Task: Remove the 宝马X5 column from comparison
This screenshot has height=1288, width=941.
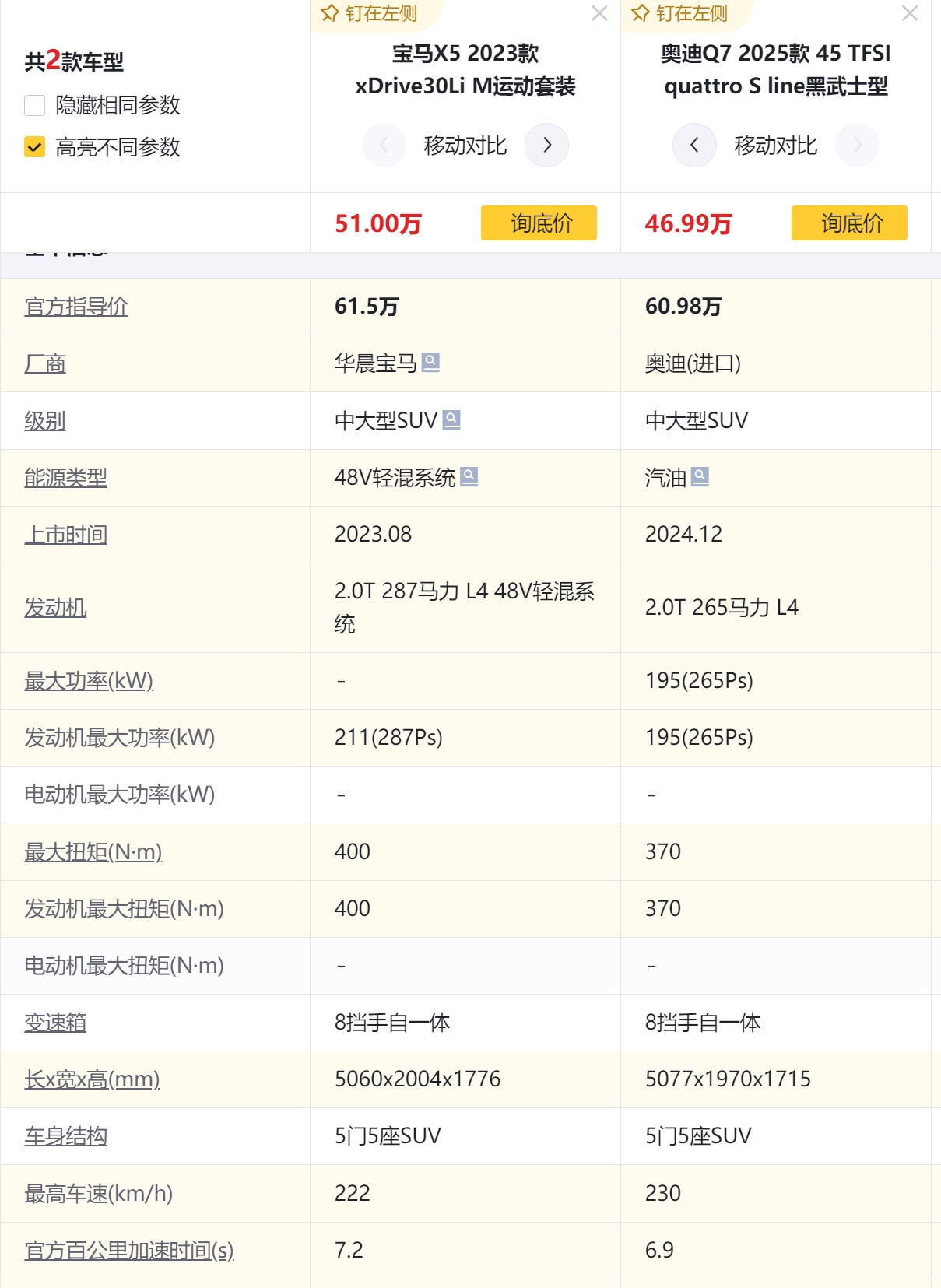Action: coord(599,13)
